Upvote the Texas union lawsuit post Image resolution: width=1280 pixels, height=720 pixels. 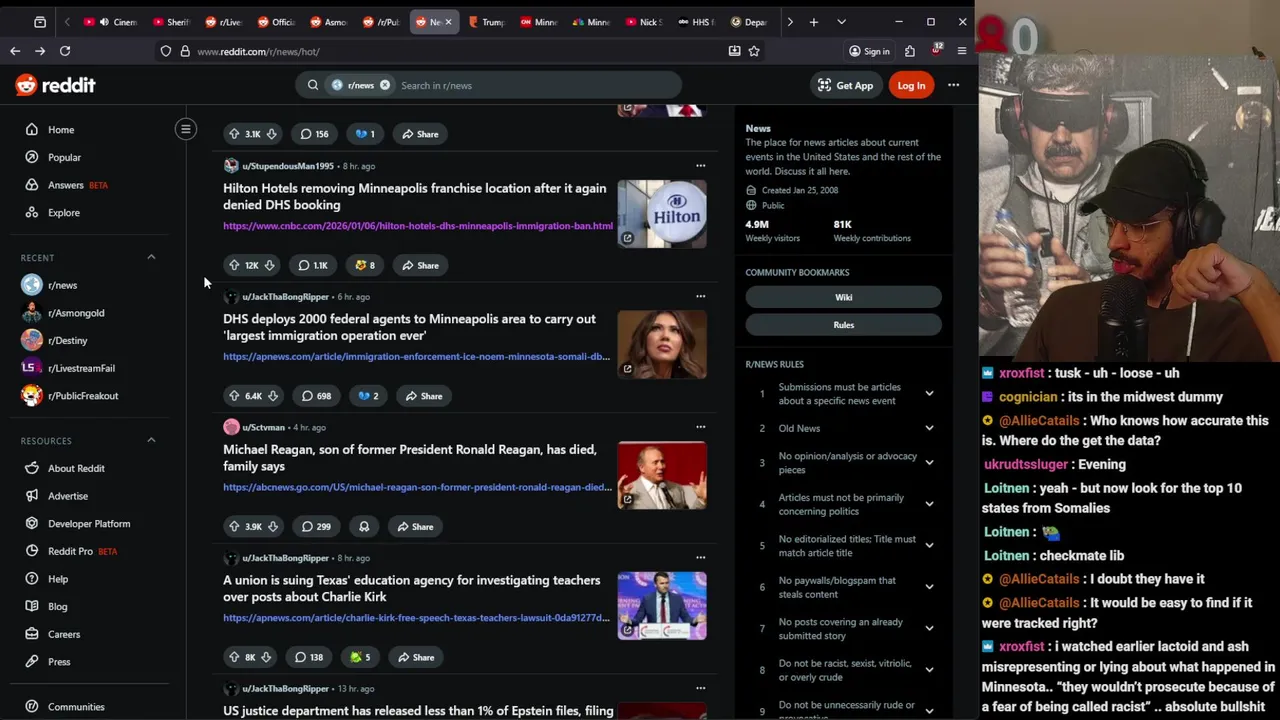coord(234,657)
